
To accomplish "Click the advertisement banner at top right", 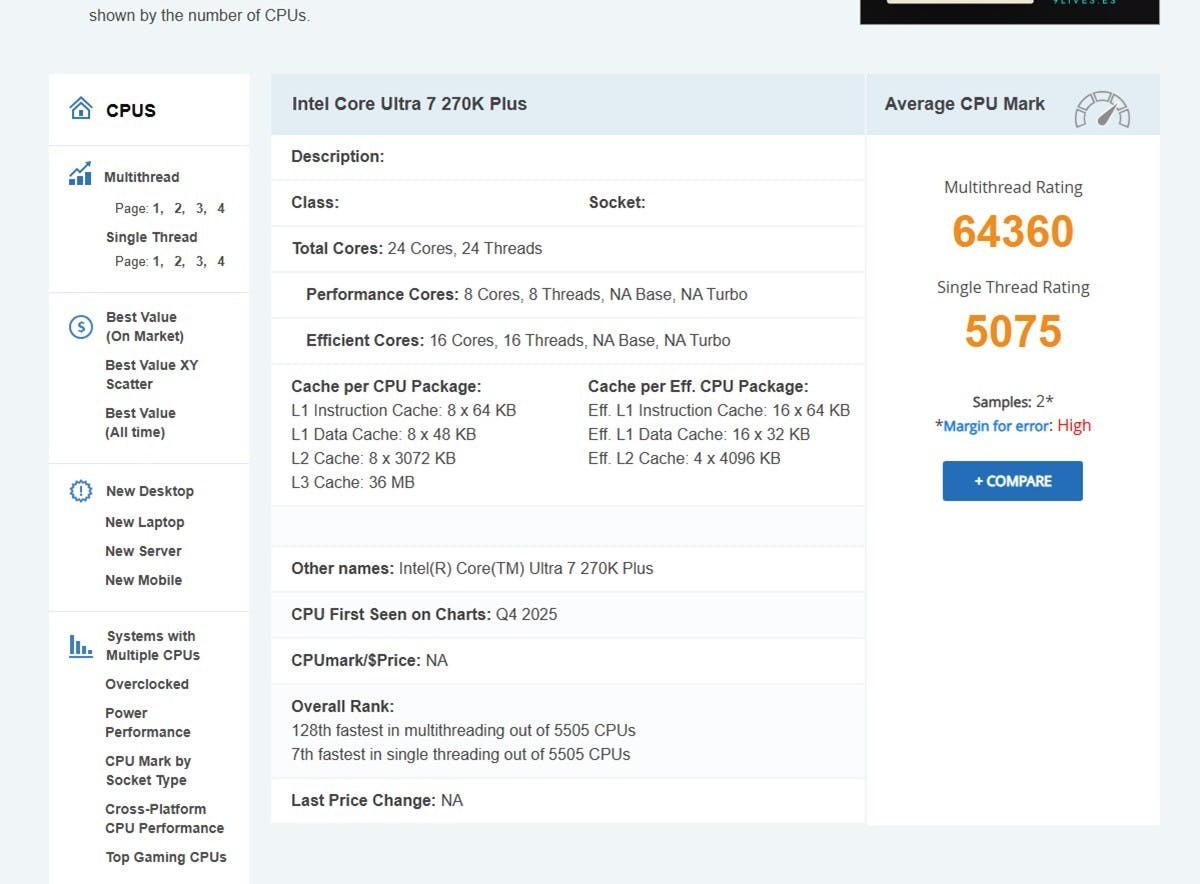I will (x=1009, y=11).
